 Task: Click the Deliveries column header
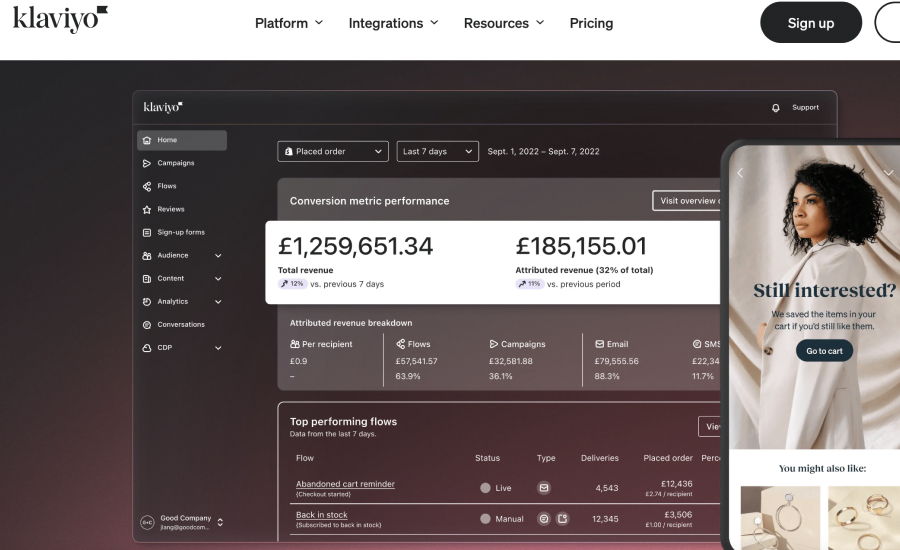pyautogui.click(x=600, y=458)
